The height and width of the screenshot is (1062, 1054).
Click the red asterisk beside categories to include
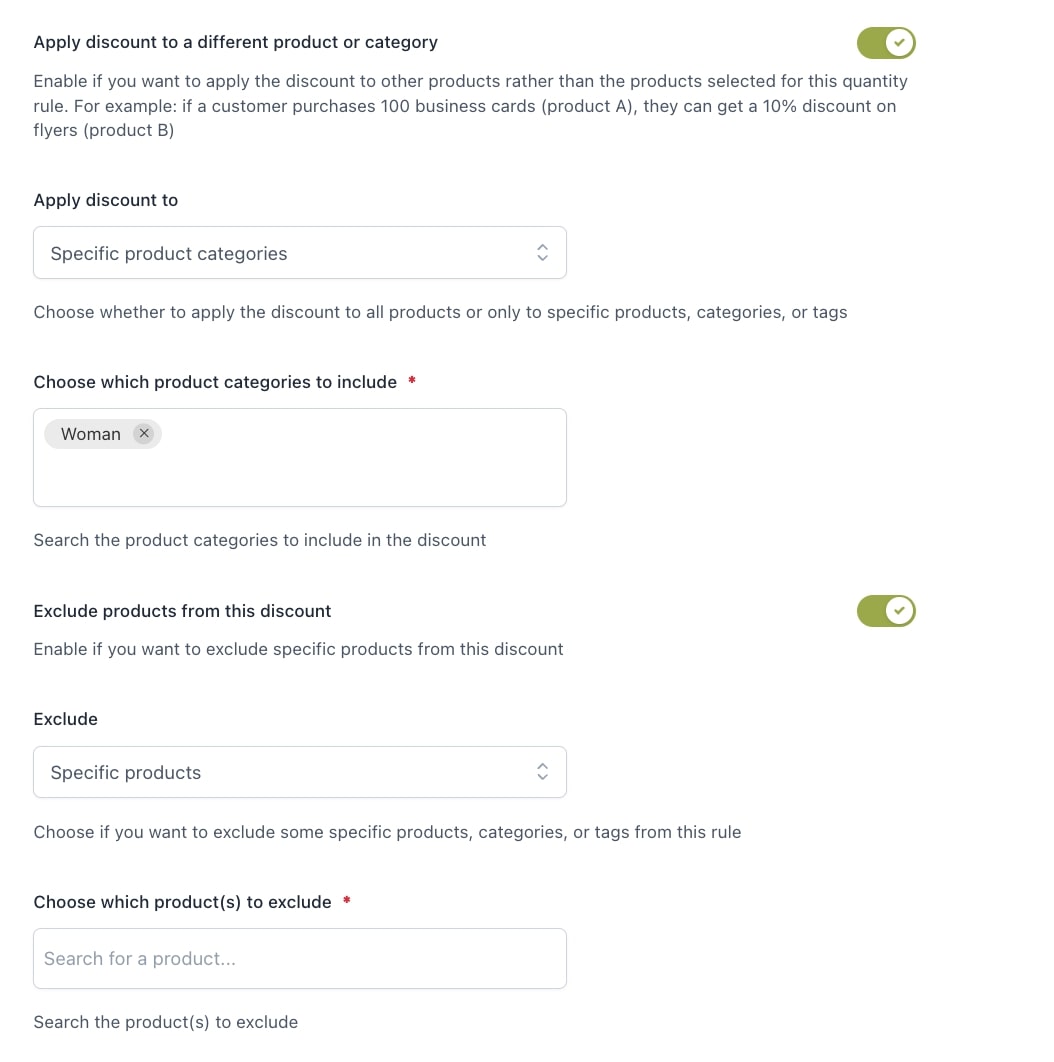tap(412, 381)
